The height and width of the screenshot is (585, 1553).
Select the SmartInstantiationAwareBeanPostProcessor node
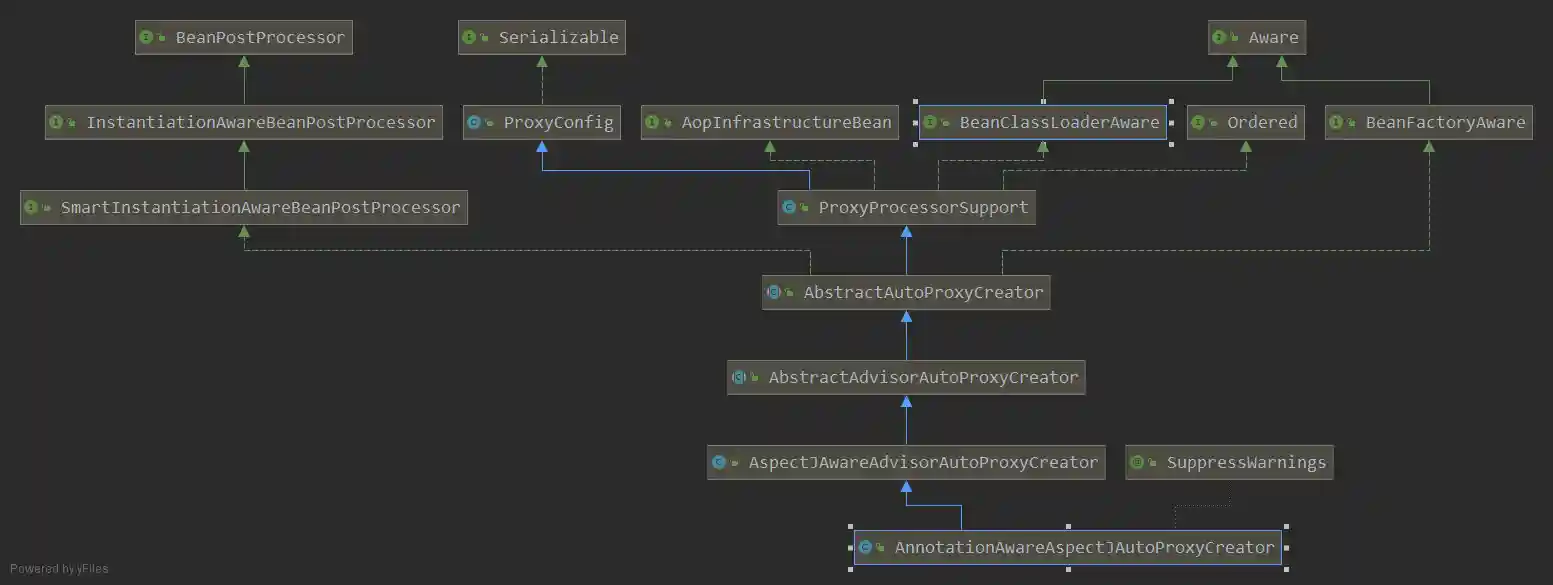click(244, 208)
